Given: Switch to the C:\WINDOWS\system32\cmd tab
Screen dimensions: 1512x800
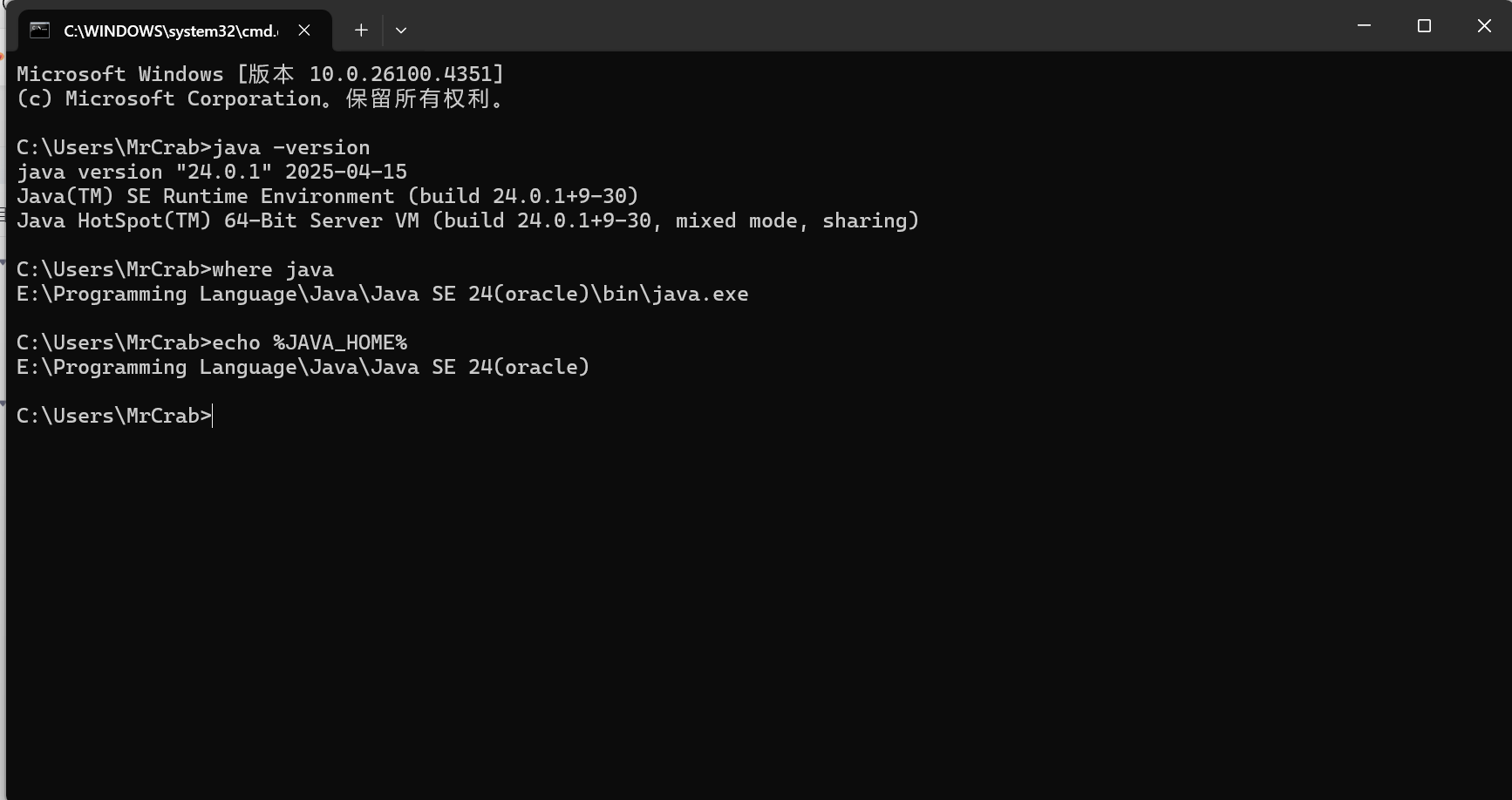Looking at the screenshot, I should 171,30.
